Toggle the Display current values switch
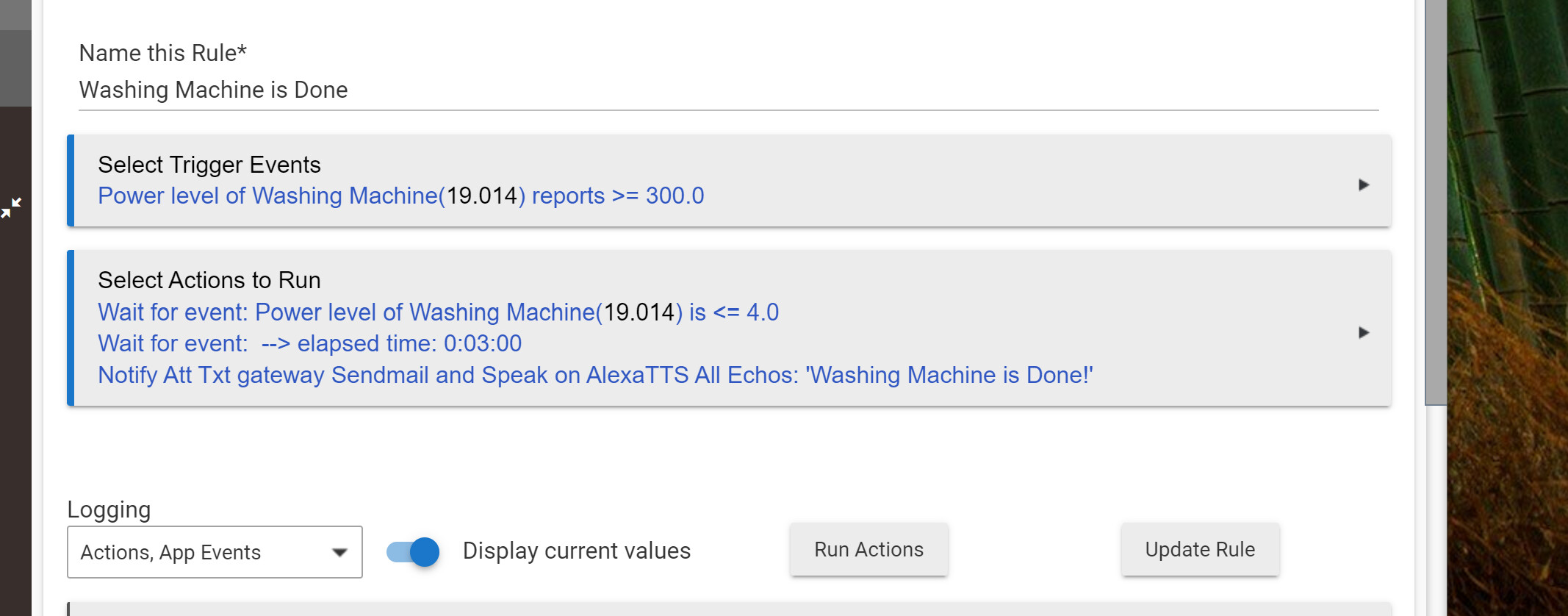This screenshot has width=1568, height=616. pos(413,551)
